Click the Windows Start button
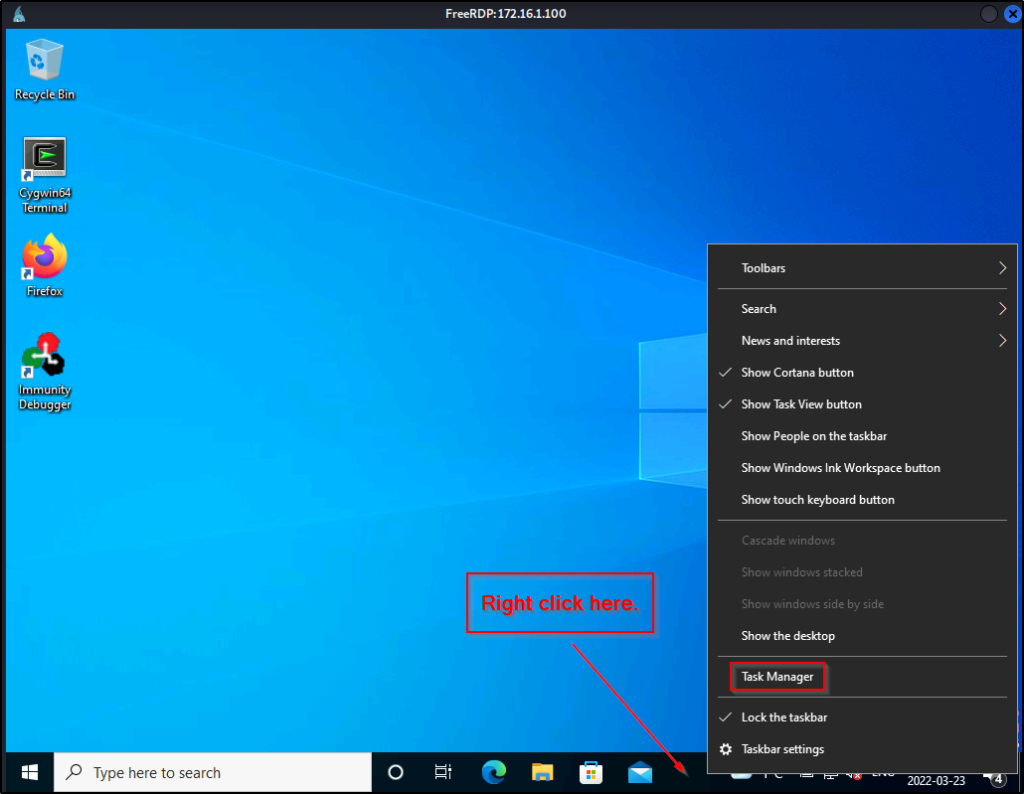 click(x=30, y=772)
